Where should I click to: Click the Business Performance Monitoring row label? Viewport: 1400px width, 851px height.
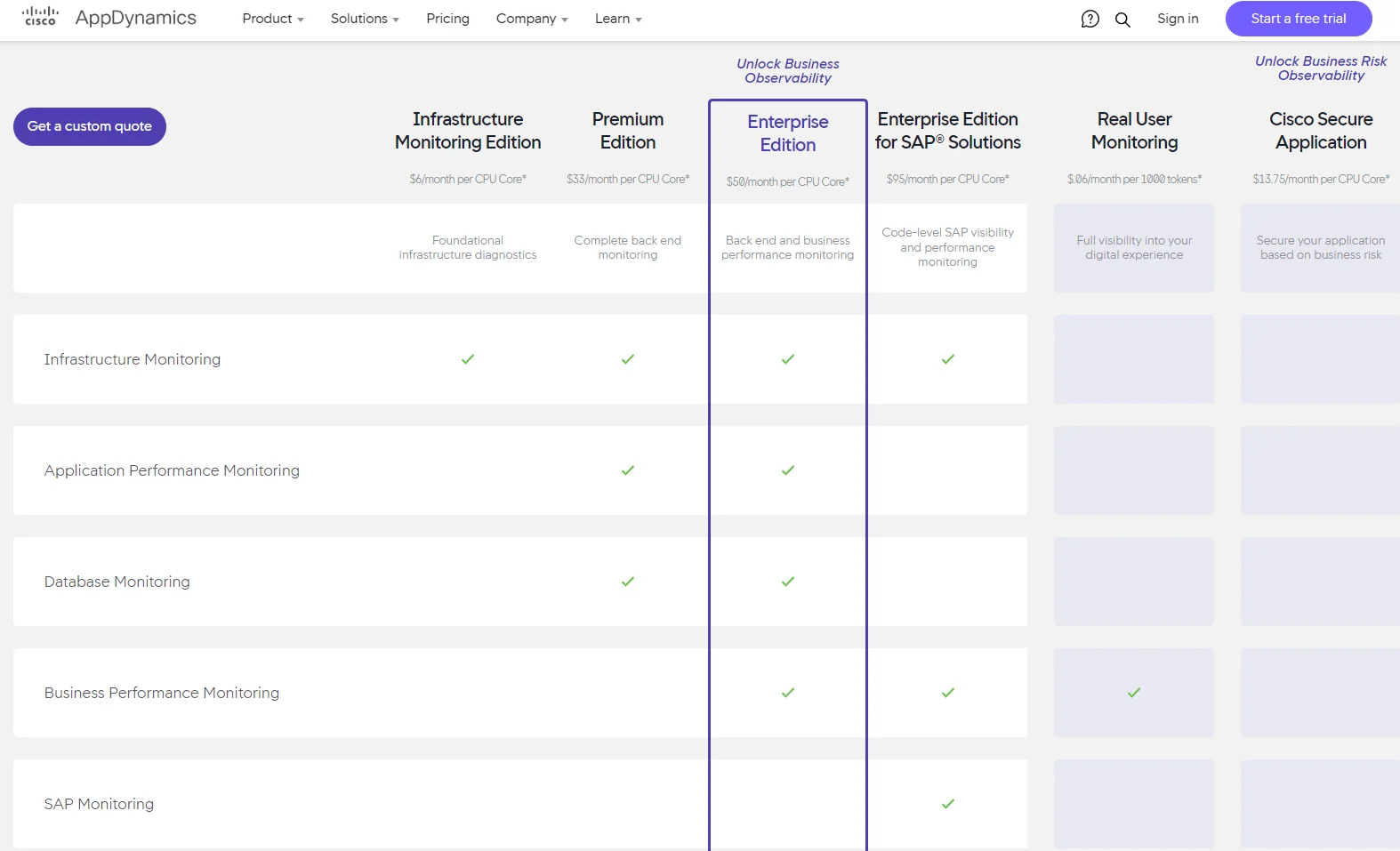pos(162,693)
